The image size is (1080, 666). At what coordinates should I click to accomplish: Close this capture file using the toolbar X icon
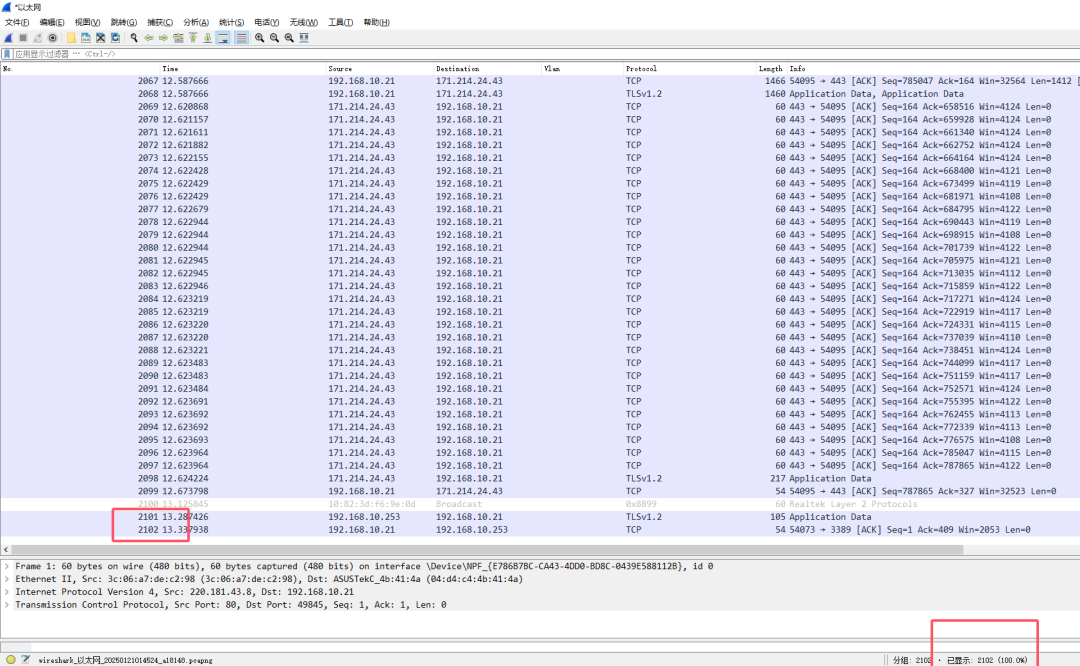[101, 38]
